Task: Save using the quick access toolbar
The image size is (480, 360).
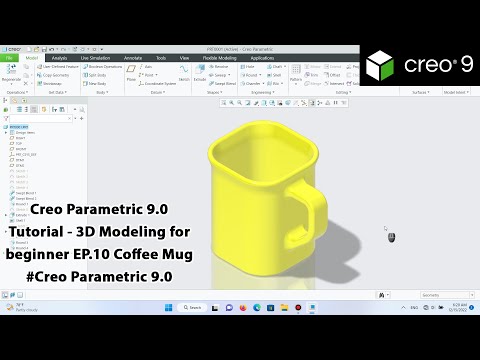Action: (44, 49)
